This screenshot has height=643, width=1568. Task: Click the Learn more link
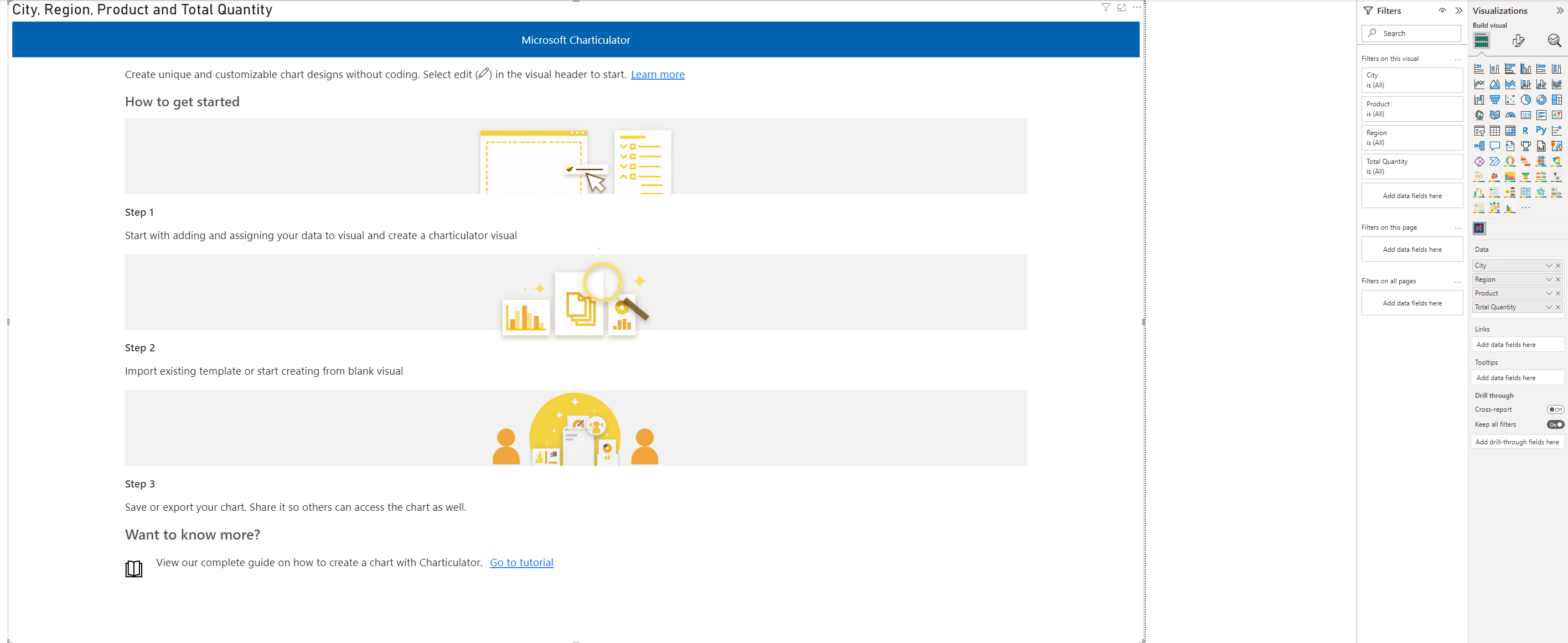point(658,74)
